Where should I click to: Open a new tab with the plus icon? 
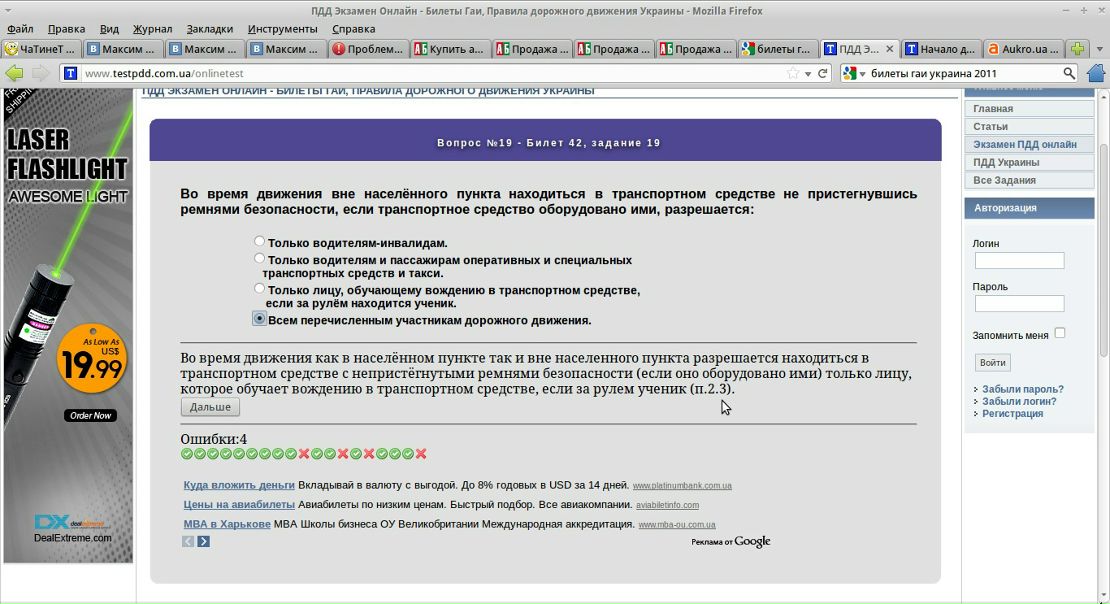(x=1077, y=48)
